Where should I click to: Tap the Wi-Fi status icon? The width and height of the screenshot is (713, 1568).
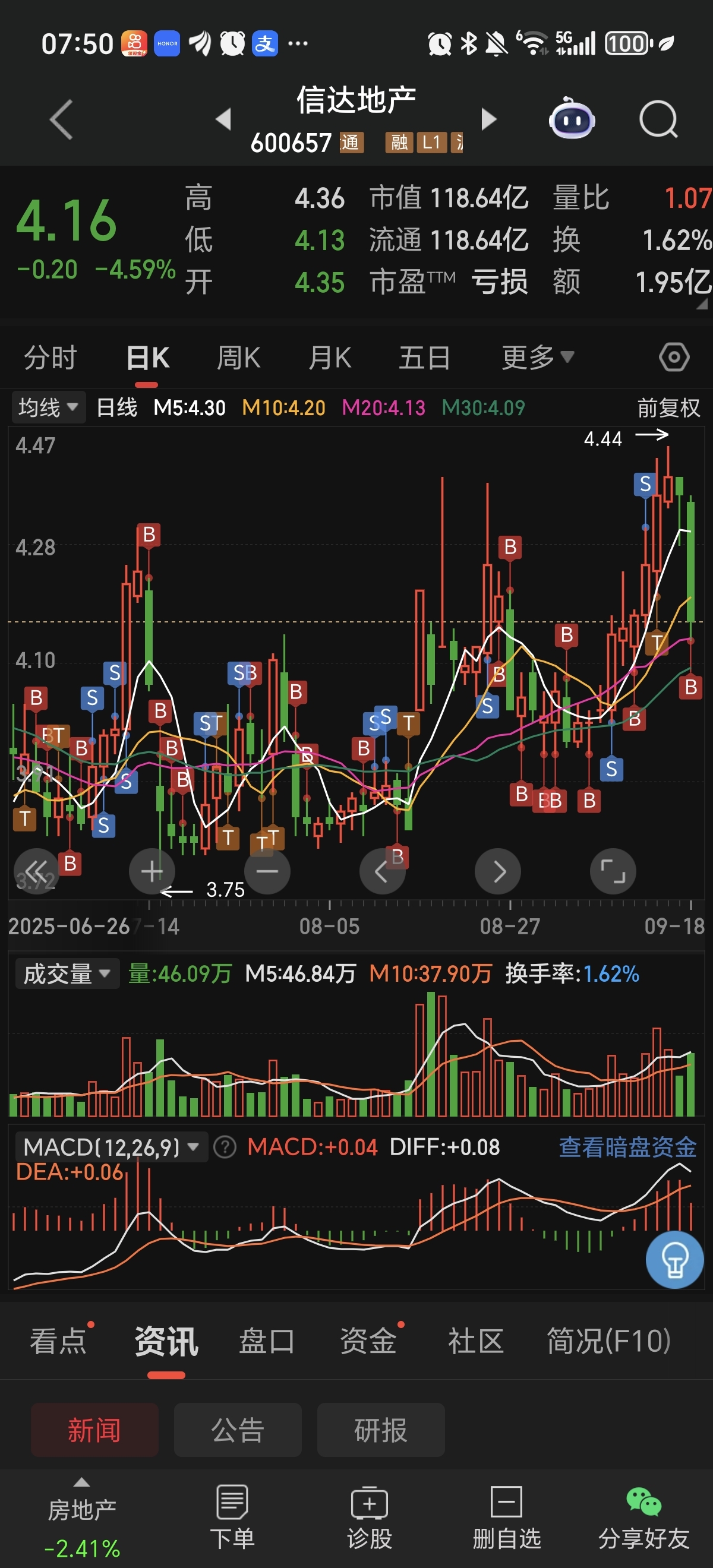point(534,44)
